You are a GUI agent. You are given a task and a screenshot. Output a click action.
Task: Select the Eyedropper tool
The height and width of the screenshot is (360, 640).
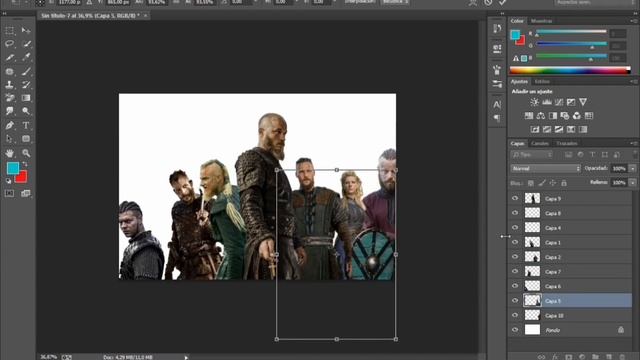pos(26,57)
